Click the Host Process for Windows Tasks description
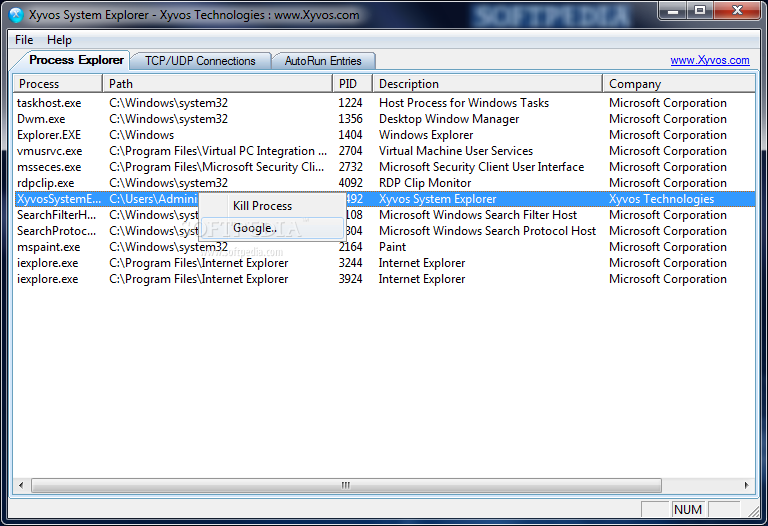The width and height of the screenshot is (768, 526). (x=464, y=103)
